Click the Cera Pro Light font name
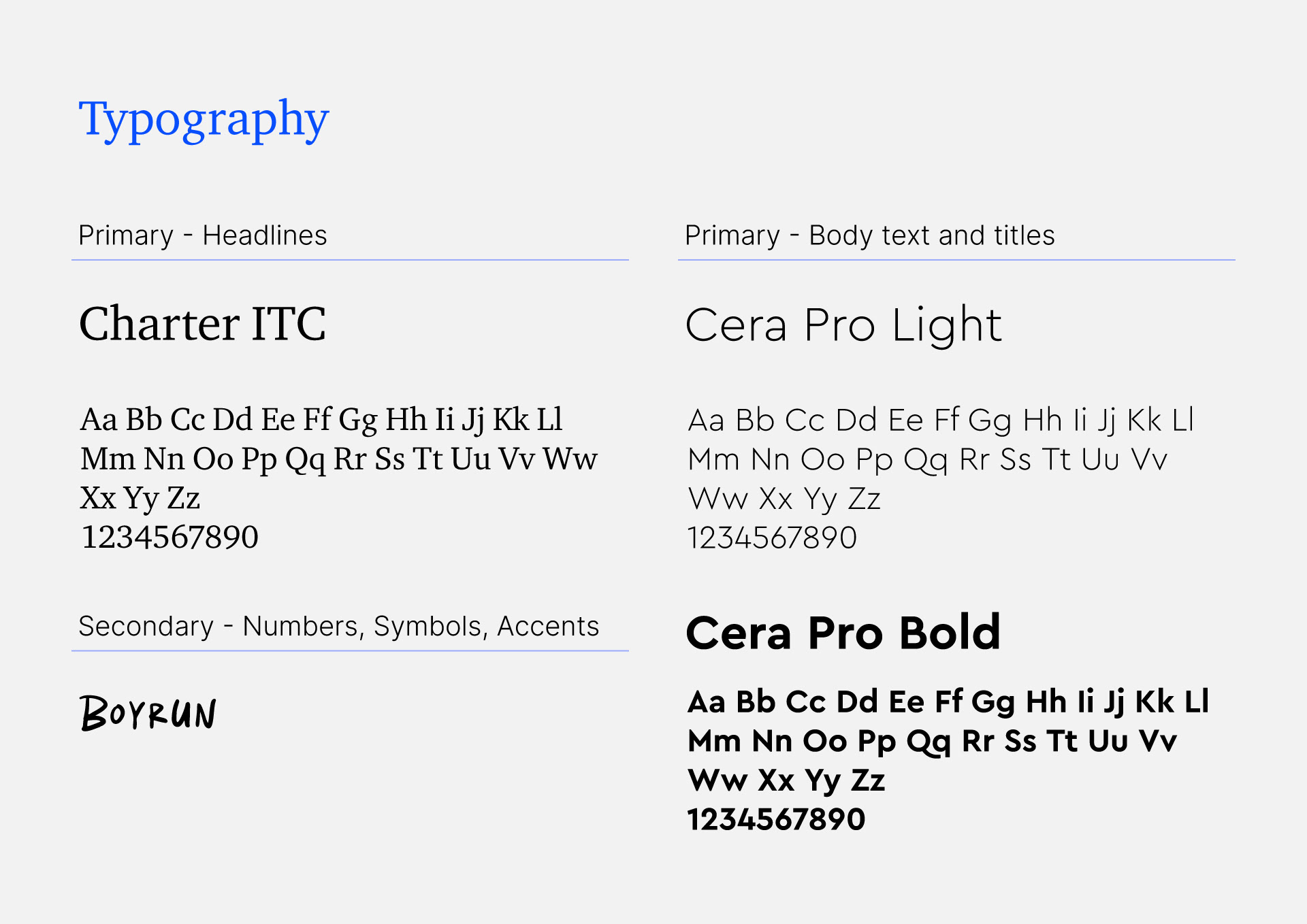The width and height of the screenshot is (1307, 924). [843, 325]
